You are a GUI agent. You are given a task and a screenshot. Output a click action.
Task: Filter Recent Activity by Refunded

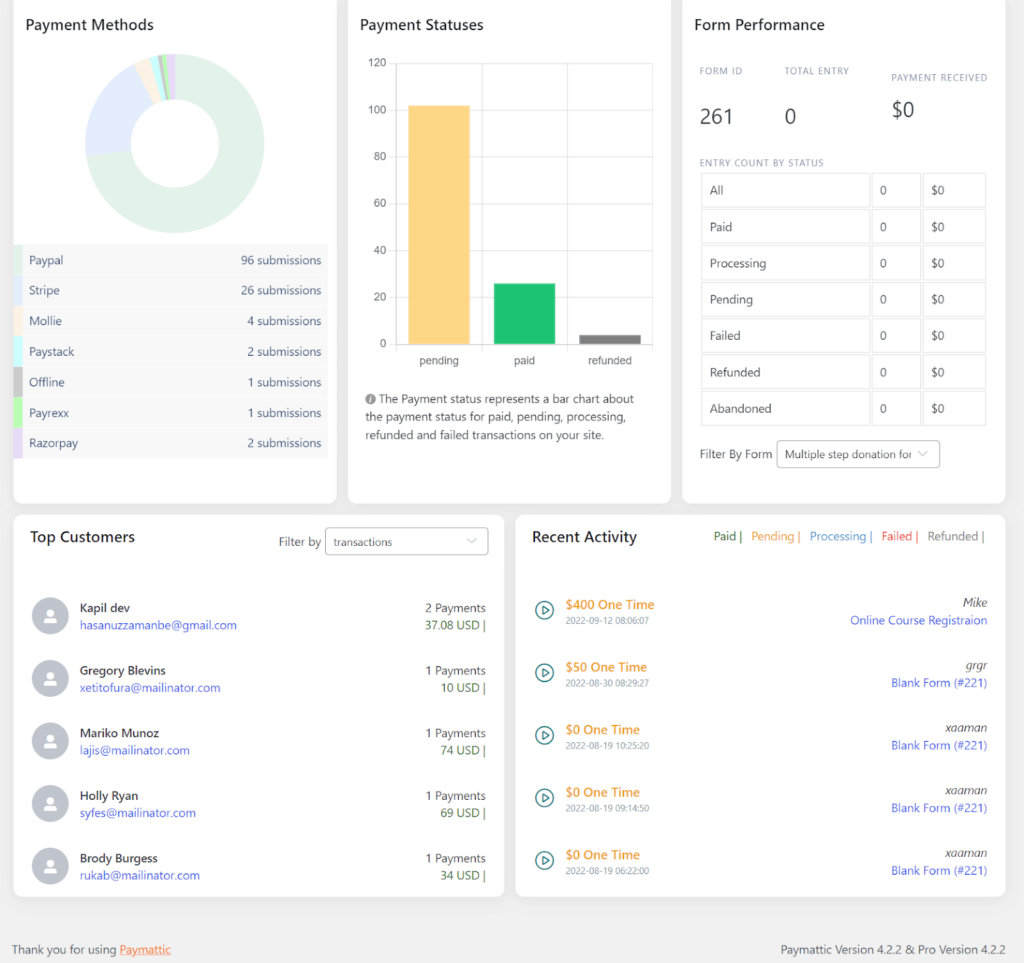(x=952, y=537)
